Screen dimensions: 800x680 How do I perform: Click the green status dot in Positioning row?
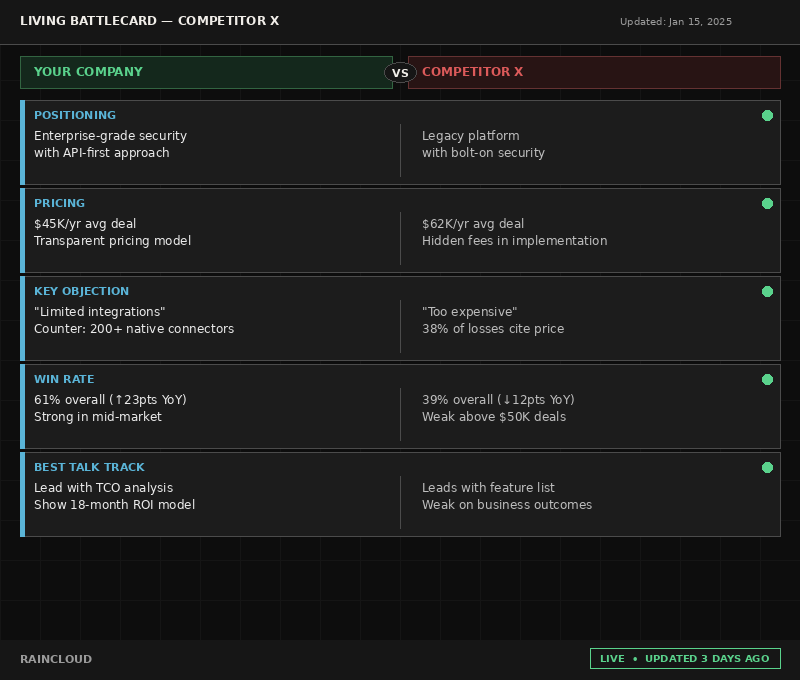(x=767, y=115)
